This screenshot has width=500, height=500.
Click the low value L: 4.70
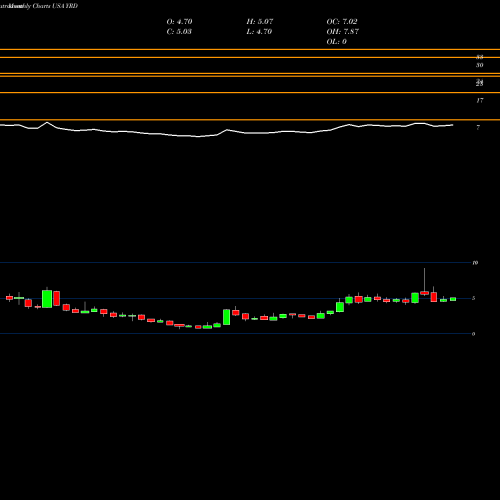259,32
